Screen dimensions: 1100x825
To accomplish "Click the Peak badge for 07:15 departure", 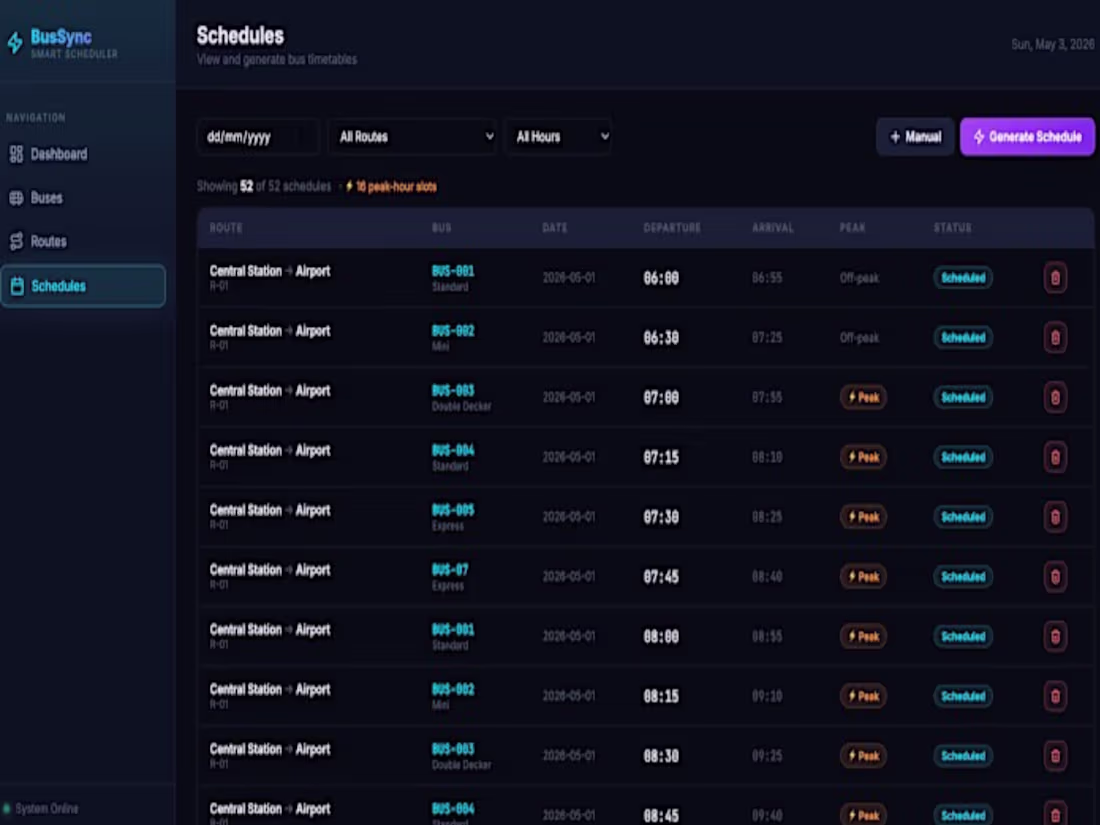I will click(863, 457).
